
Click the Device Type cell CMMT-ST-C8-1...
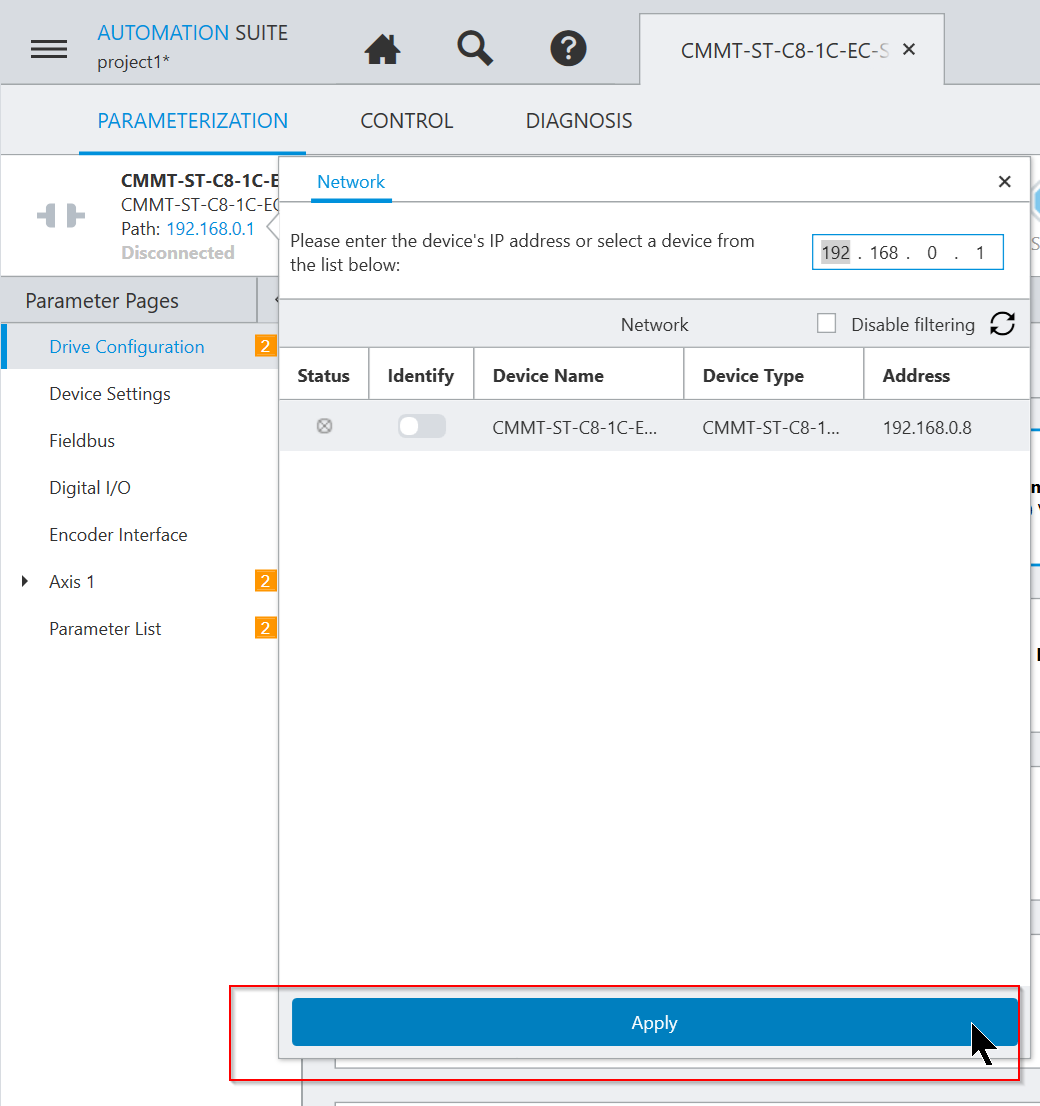click(x=770, y=427)
